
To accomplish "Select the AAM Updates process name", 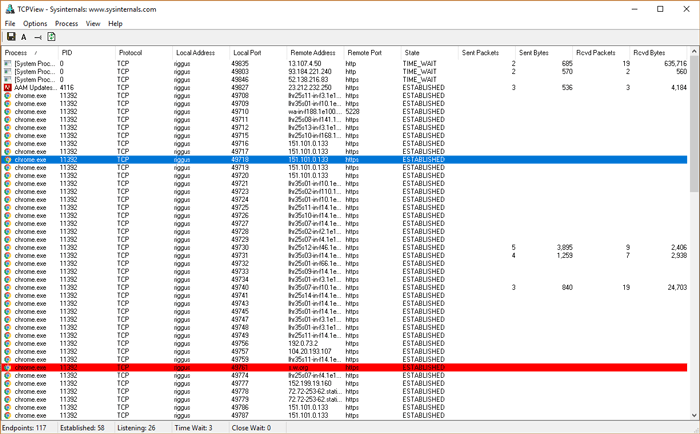I will coord(36,88).
